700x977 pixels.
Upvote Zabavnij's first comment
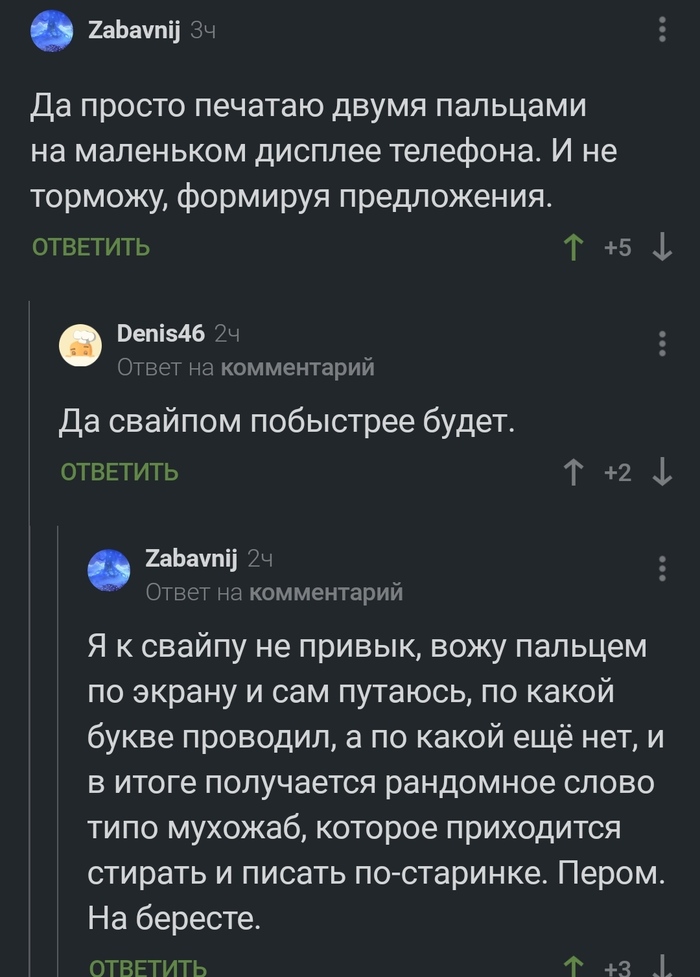click(572, 244)
